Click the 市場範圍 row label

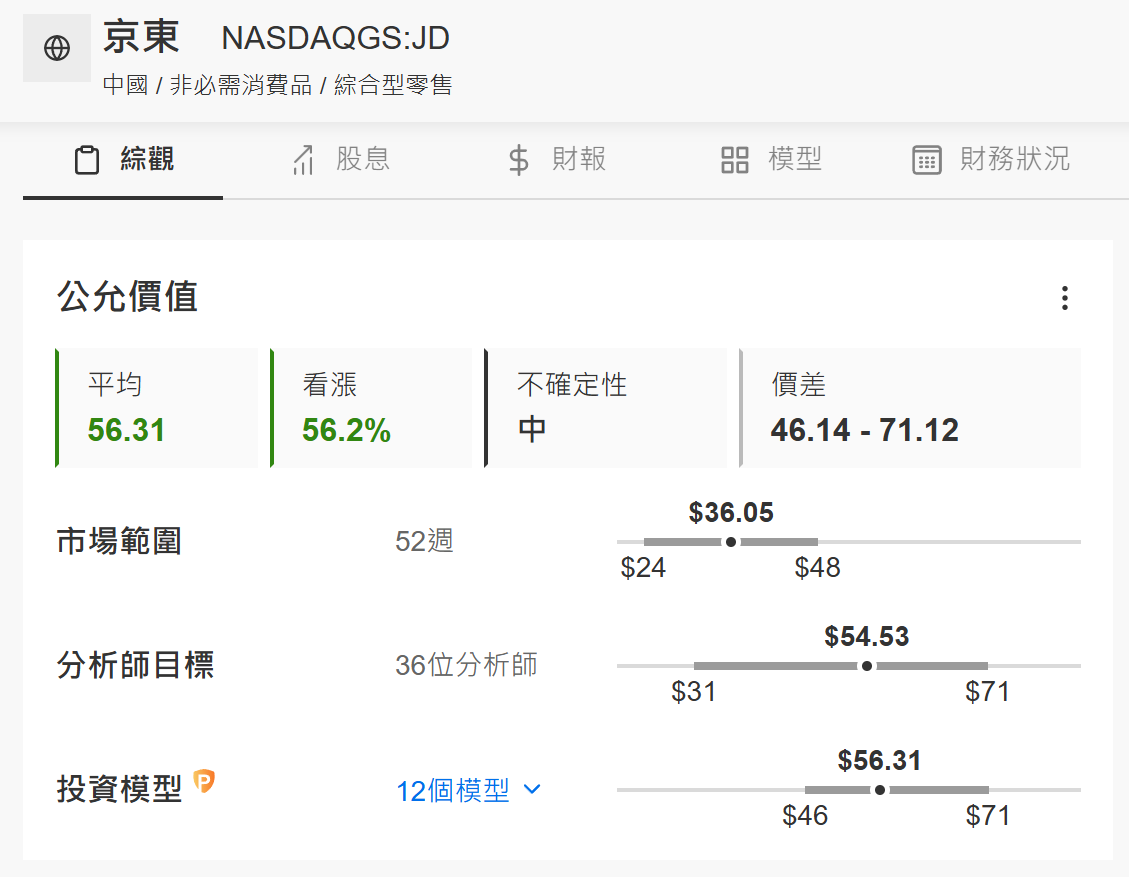tap(119, 541)
